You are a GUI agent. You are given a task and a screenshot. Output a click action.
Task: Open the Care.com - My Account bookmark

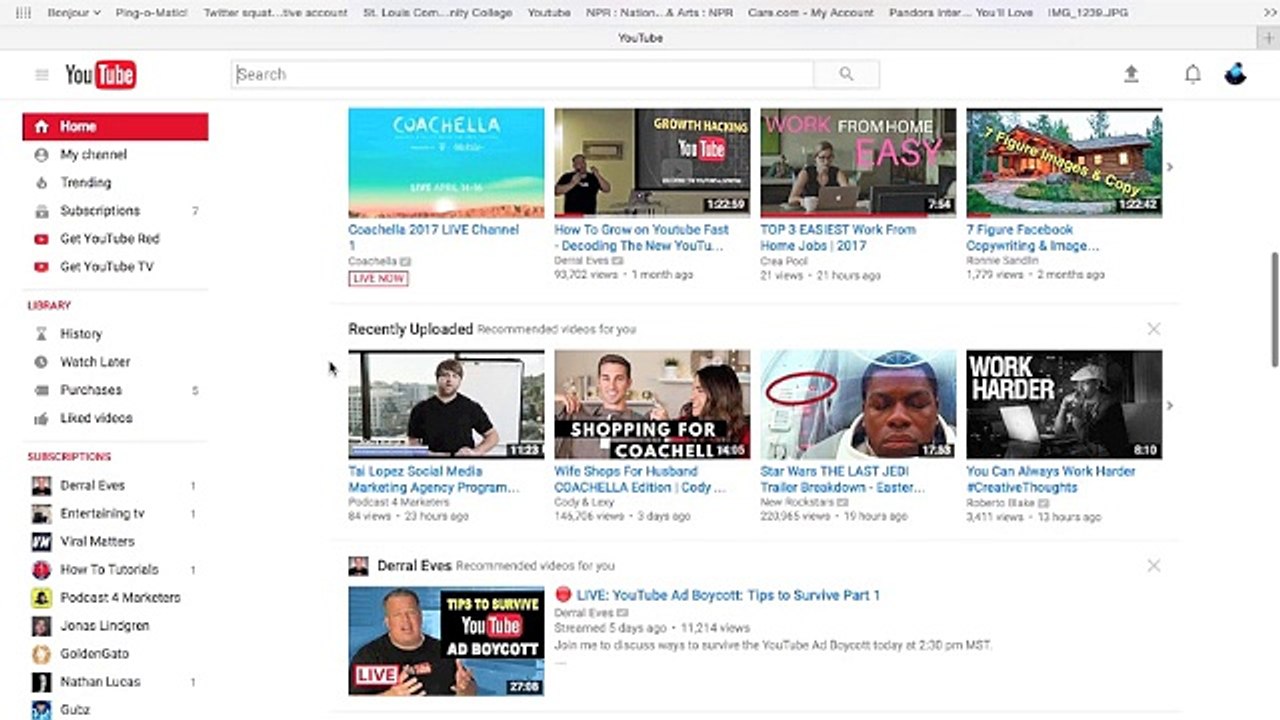(x=811, y=13)
